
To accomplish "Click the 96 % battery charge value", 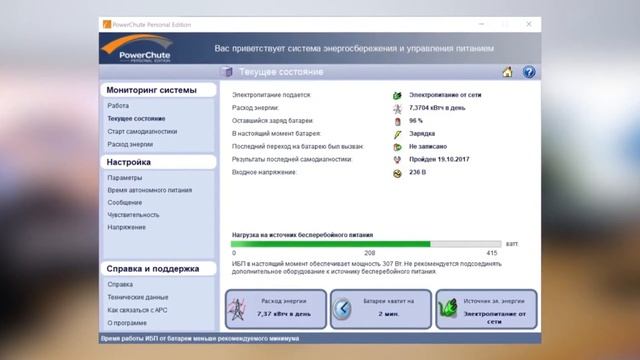I will 416,120.
